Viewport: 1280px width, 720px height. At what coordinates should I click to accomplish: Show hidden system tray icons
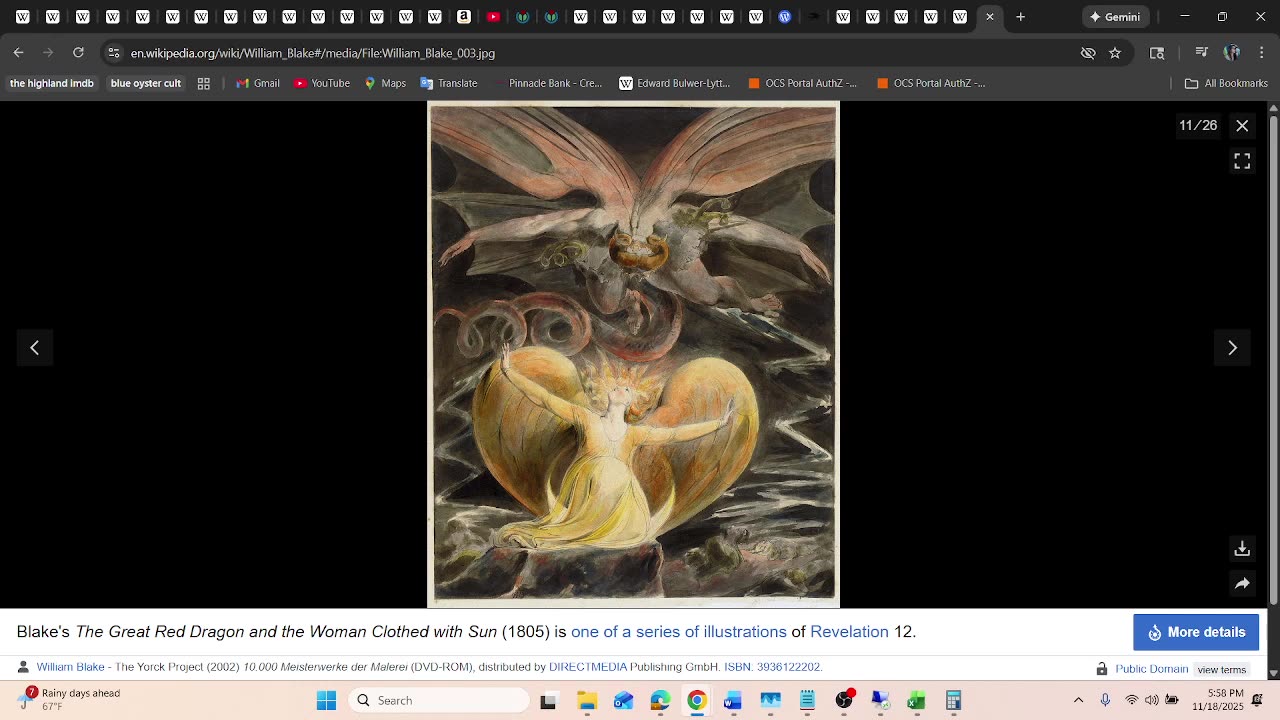pos(1078,700)
